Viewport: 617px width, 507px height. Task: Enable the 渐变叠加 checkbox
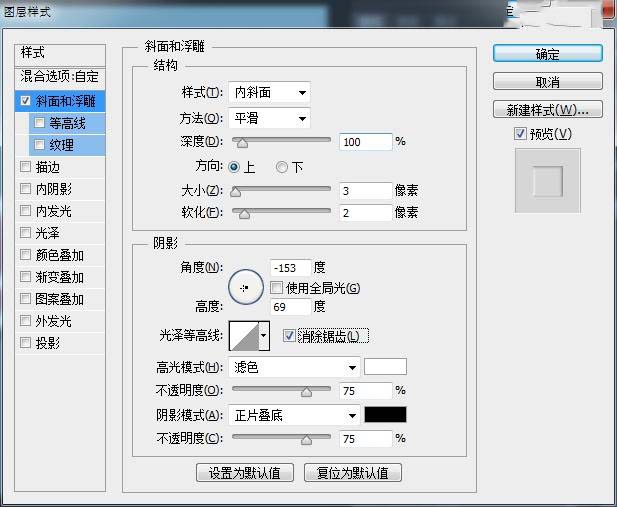25,277
